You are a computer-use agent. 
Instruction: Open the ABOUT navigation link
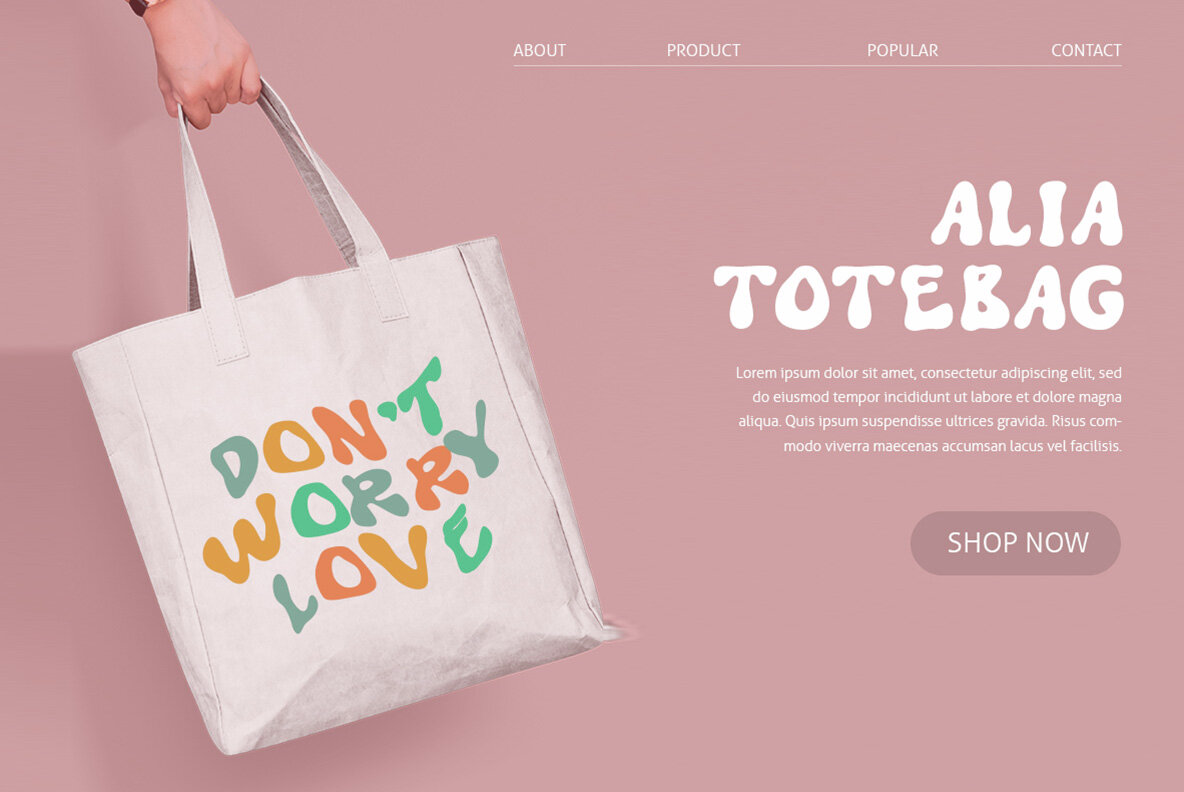tap(539, 51)
